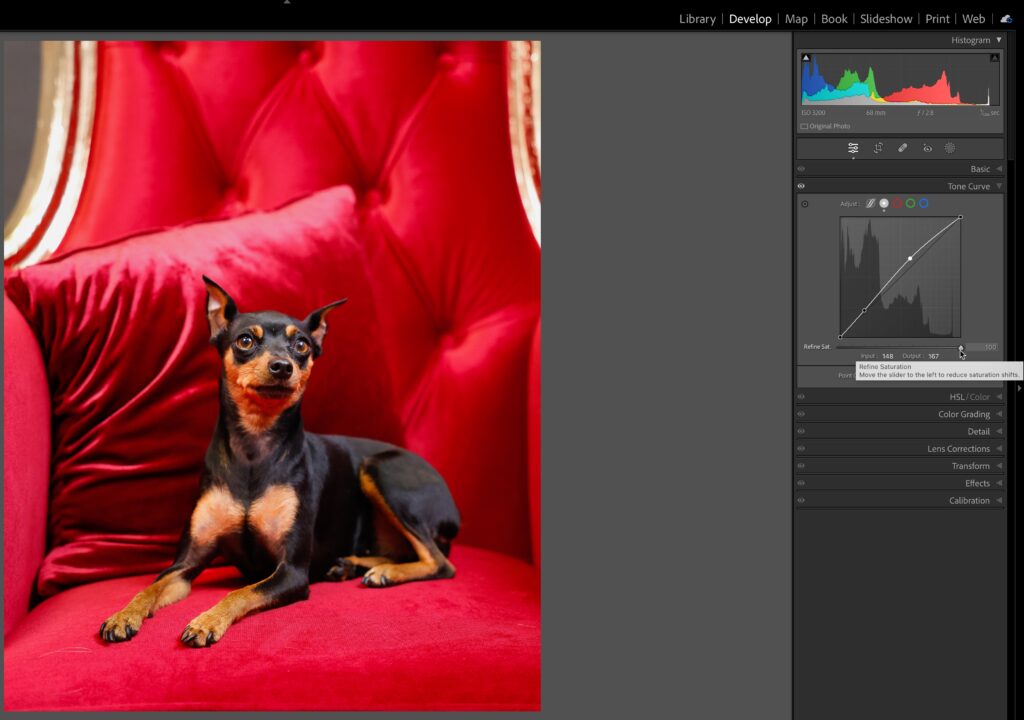Select the Crop overlay tool
Viewport: 1024px width, 720px height.
coord(878,148)
